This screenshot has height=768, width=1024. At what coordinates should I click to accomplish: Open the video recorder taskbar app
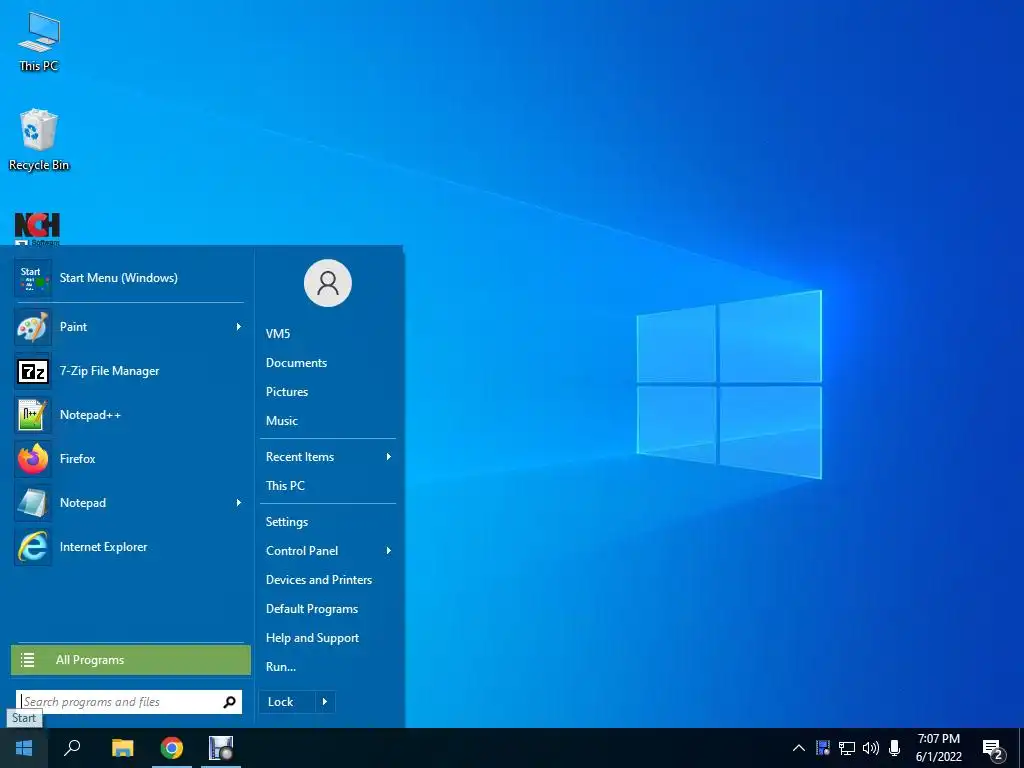point(221,748)
